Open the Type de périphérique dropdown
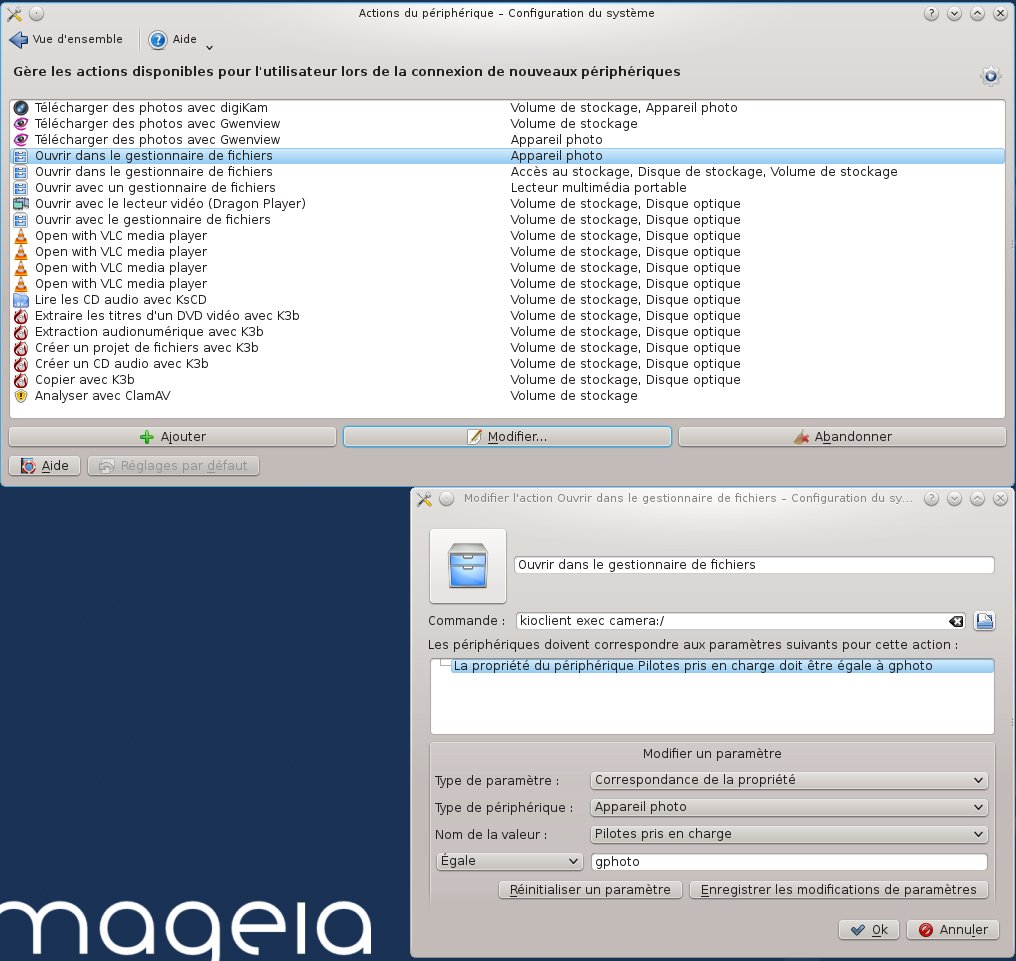The image size is (1016, 961). (789, 807)
